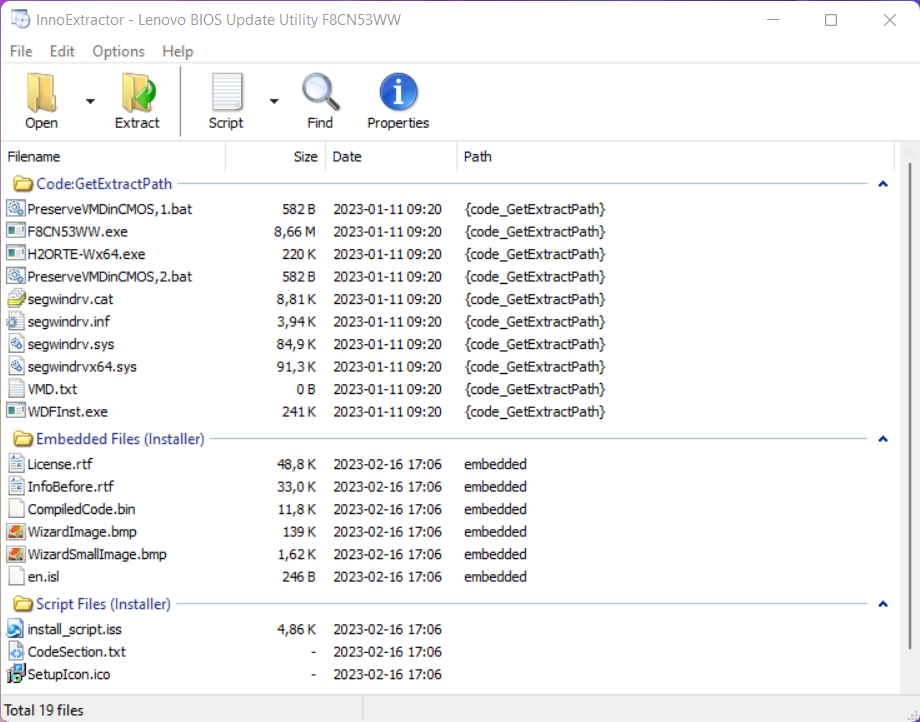Sort by the Path column header

tap(675, 157)
